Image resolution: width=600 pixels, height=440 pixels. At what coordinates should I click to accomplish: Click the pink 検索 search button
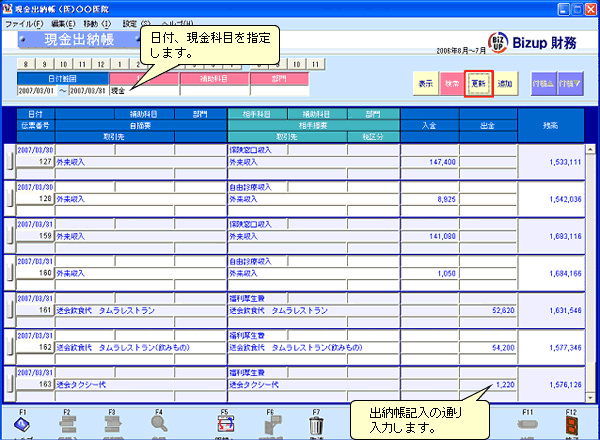point(452,83)
